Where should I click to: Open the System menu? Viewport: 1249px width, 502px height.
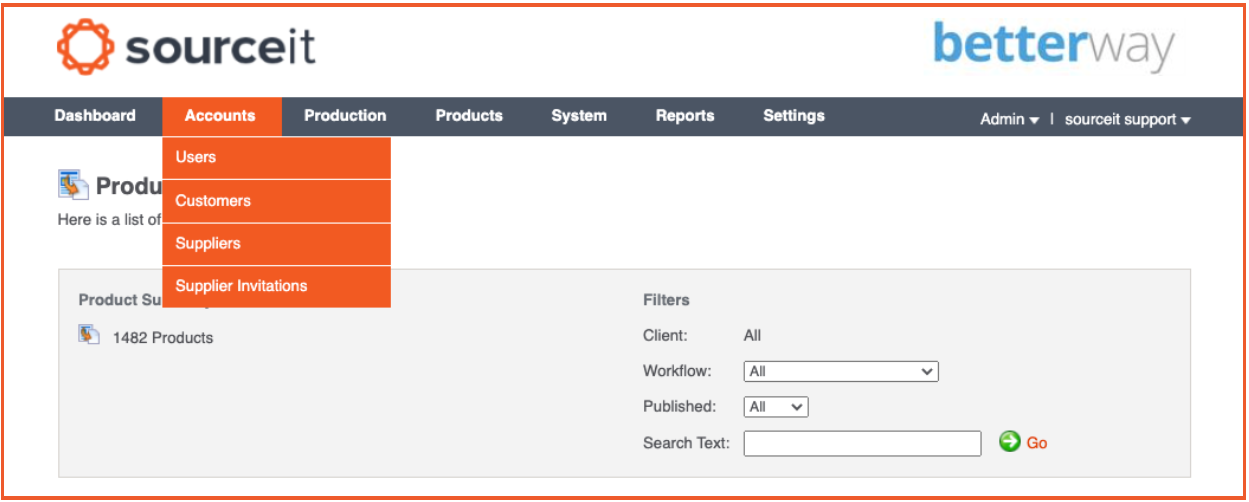coord(579,116)
